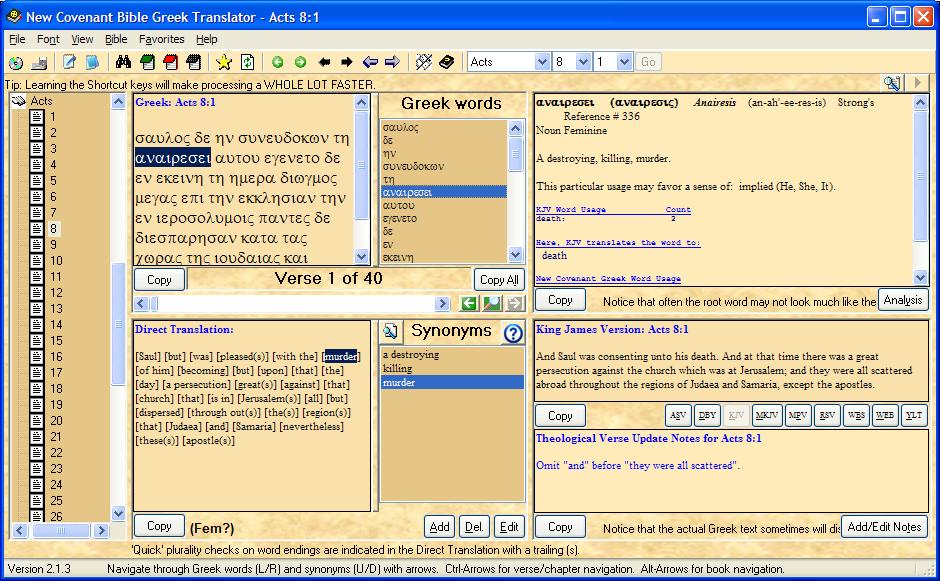Click the printer icon in toolbar

tap(38, 62)
